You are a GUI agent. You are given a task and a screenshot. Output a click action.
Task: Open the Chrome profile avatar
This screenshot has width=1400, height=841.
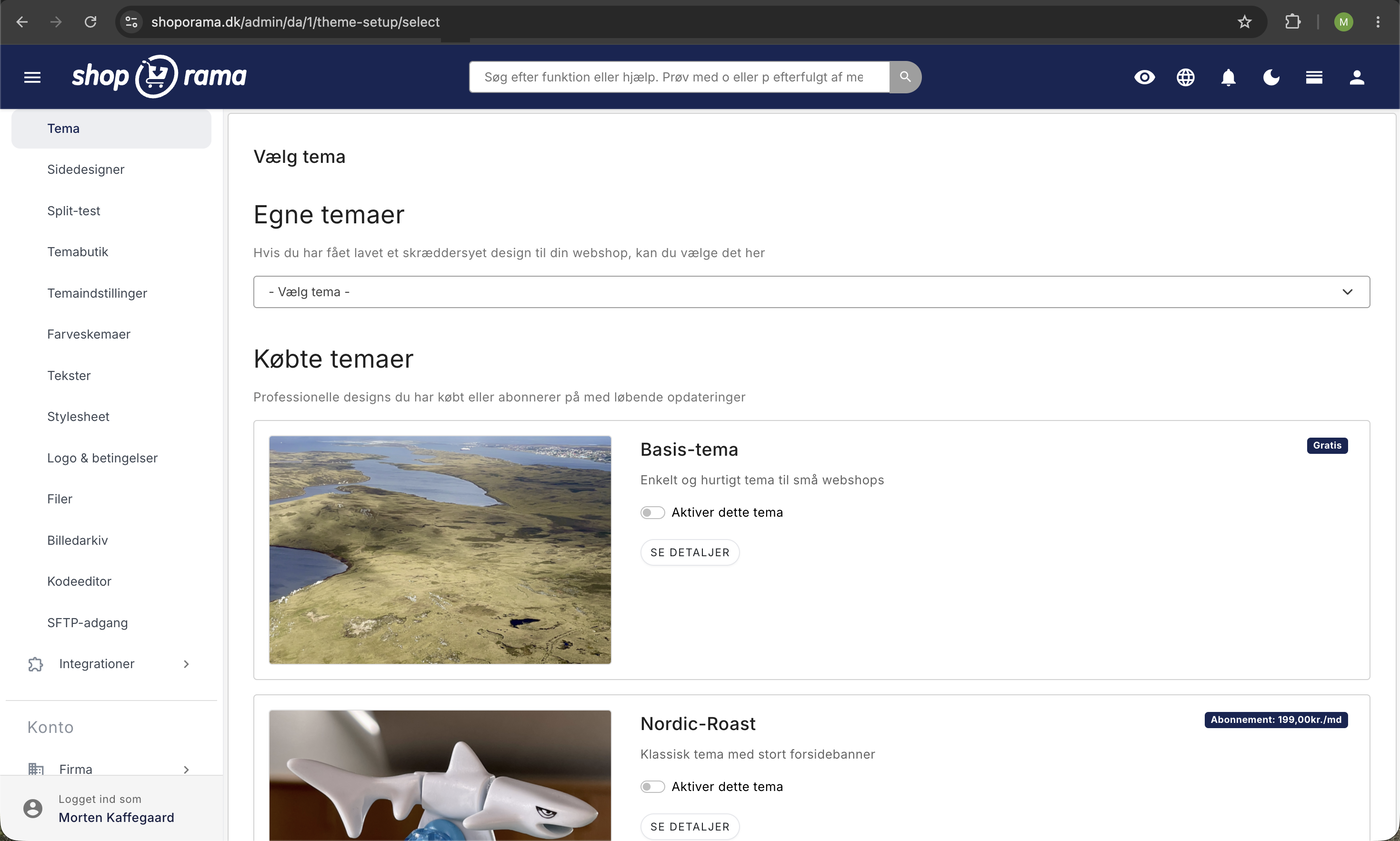pos(1343,21)
